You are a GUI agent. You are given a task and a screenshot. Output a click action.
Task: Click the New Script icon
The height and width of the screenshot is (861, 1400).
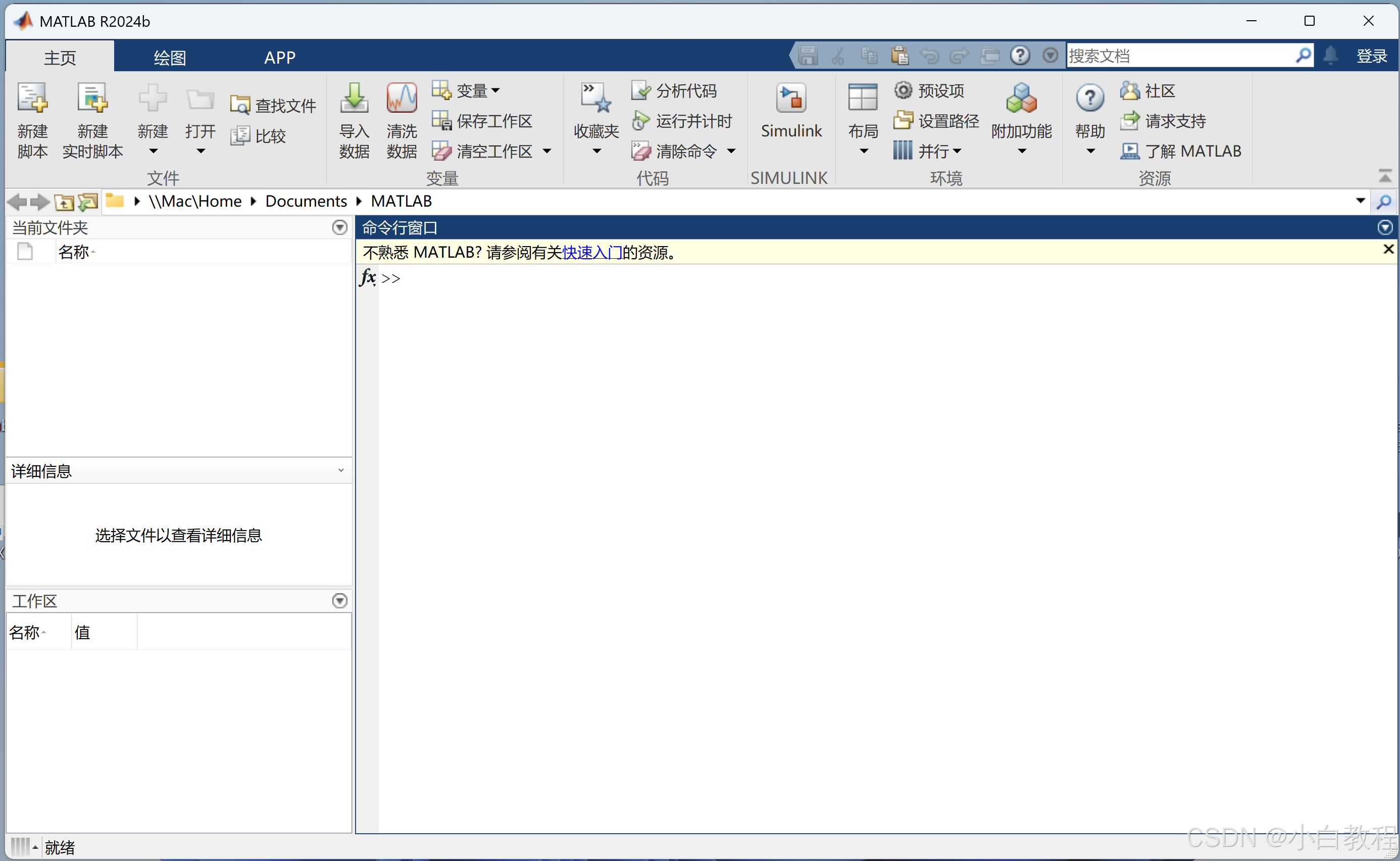[32, 99]
